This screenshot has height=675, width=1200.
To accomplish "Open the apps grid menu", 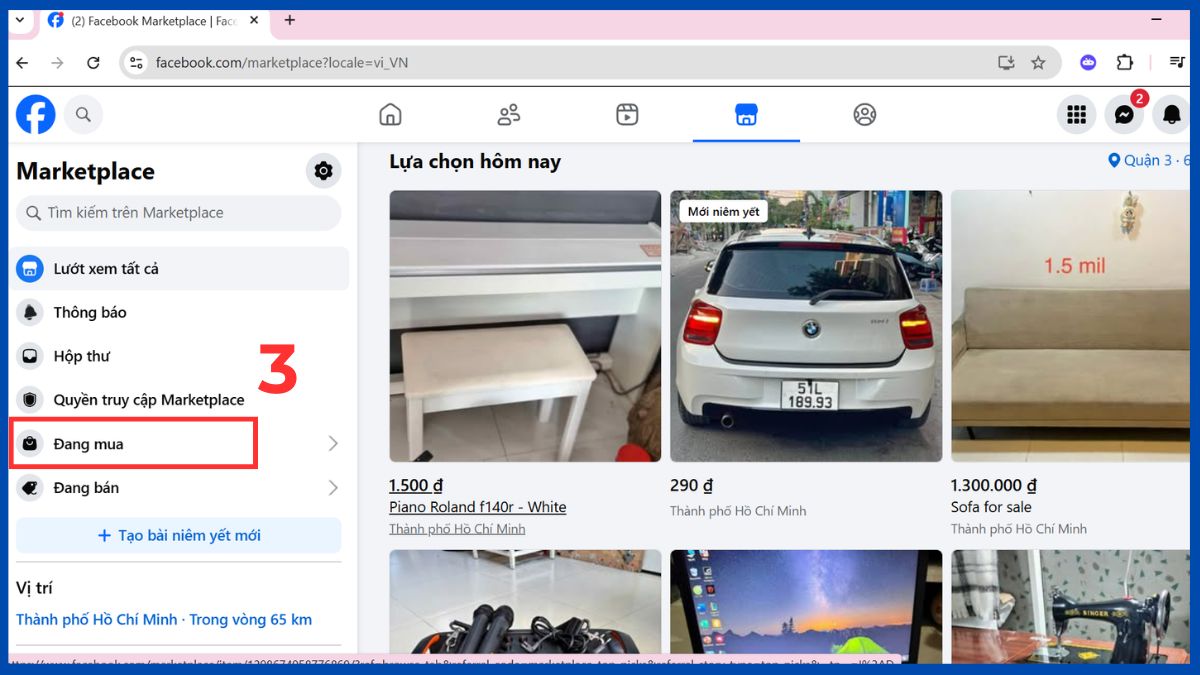I will (1076, 114).
